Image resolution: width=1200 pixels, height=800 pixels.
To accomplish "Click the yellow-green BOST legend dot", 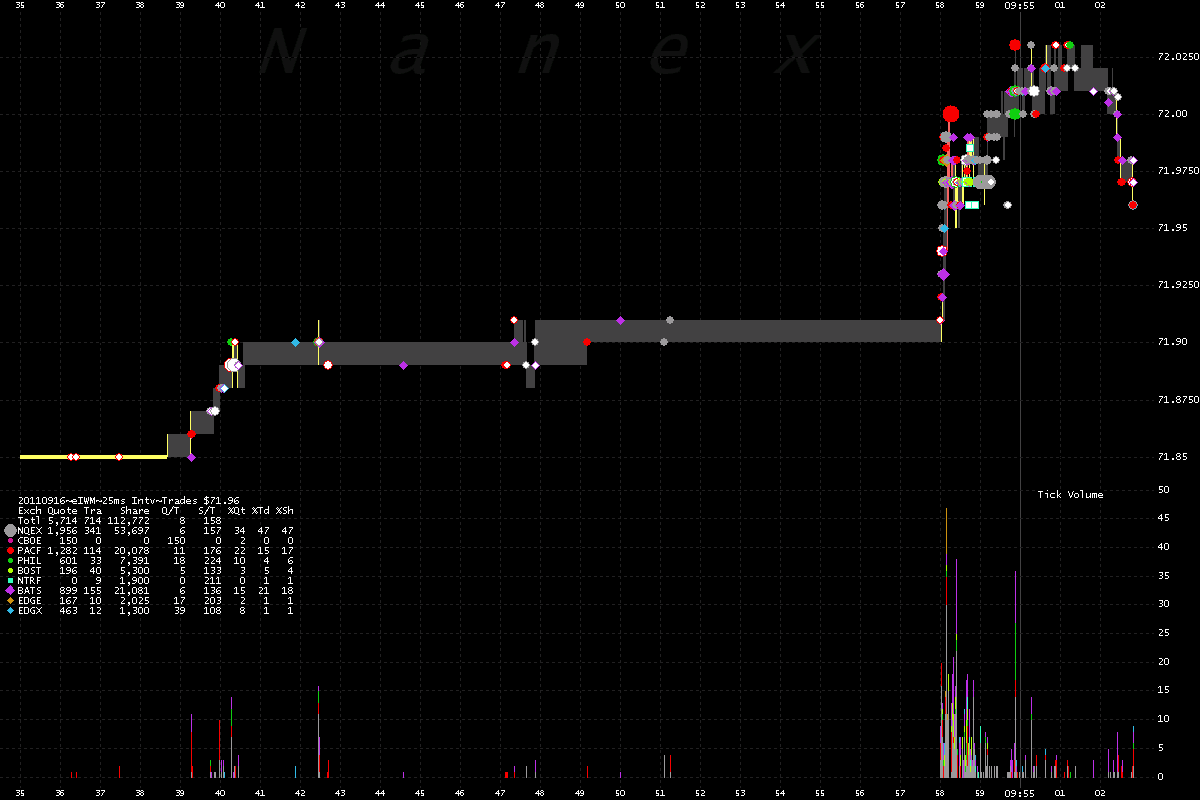I will pyautogui.click(x=10, y=570).
